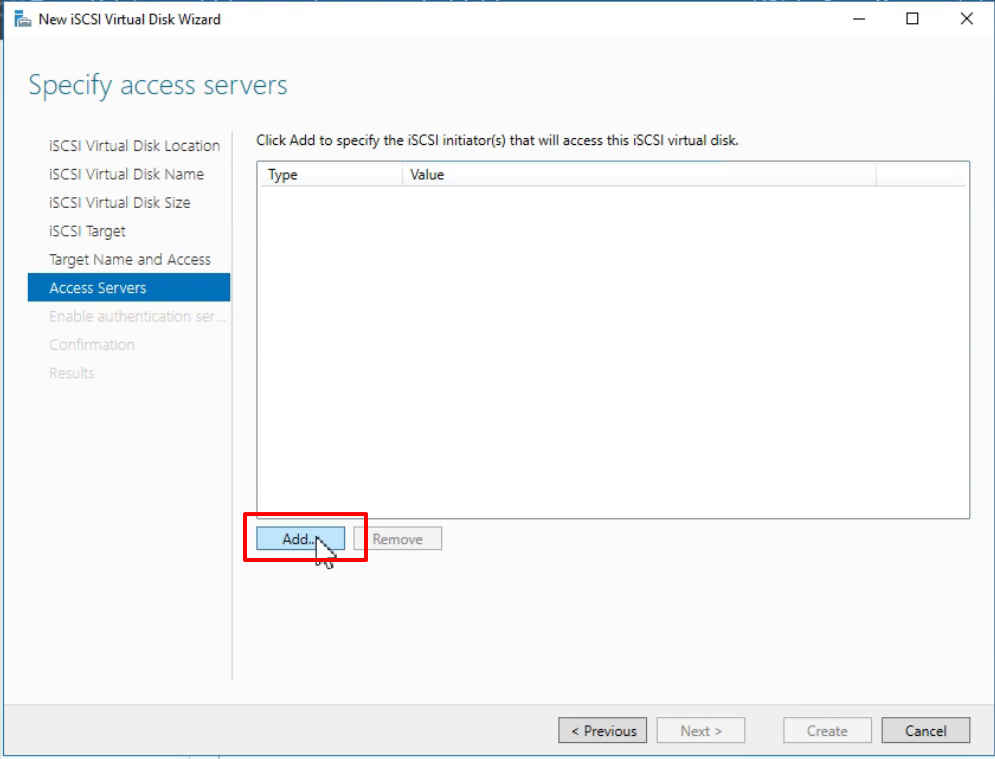Click the Create button

click(x=827, y=730)
